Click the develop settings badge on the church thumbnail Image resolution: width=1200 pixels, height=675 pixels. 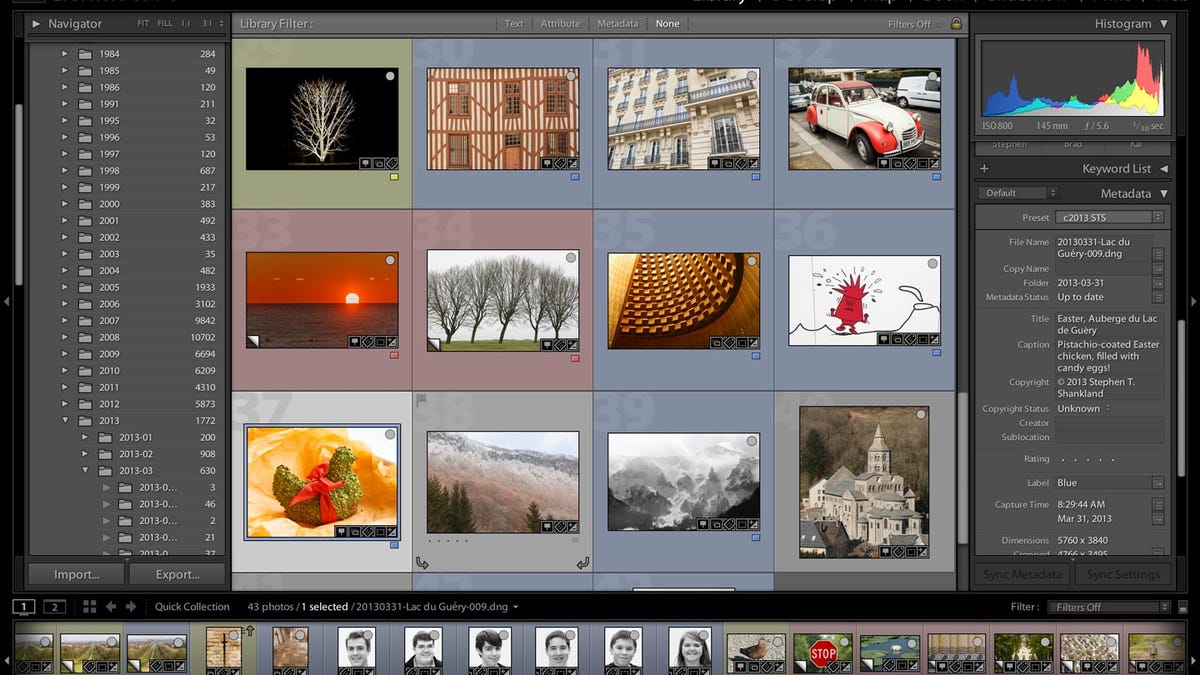[923, 551]
